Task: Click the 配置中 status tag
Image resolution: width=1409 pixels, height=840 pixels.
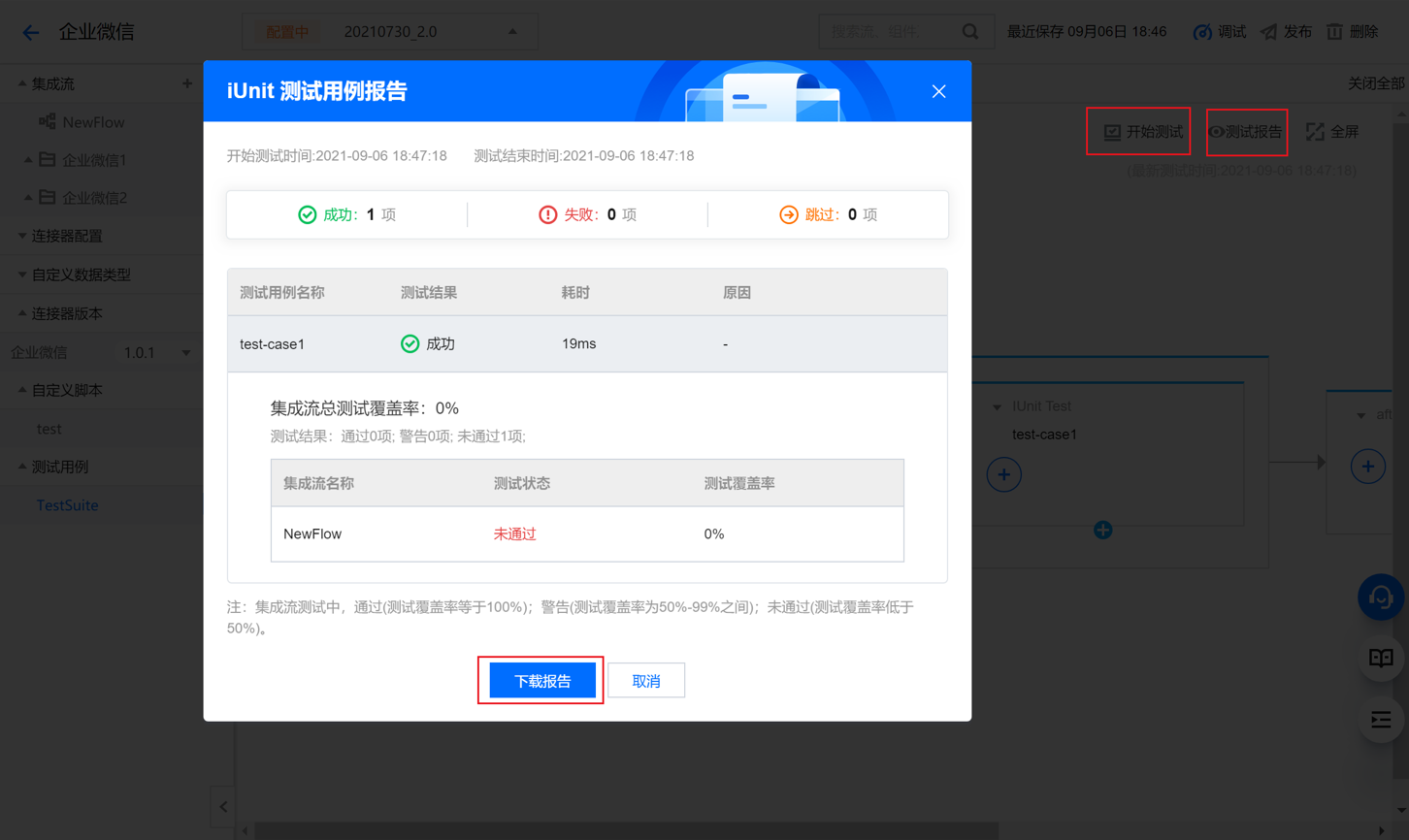Action: click(286, 32)
